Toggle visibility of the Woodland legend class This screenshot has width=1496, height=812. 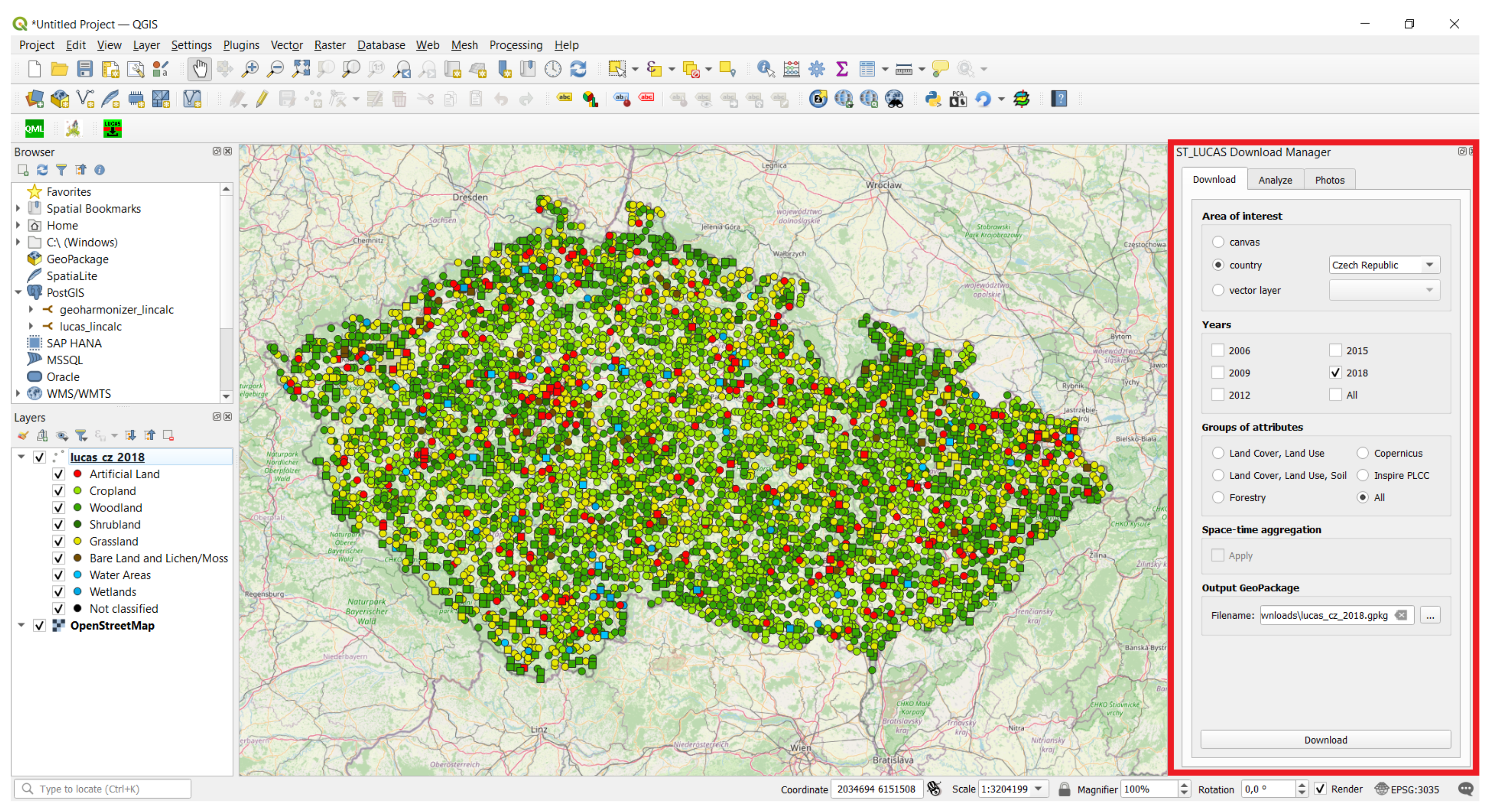pos(58,508)
